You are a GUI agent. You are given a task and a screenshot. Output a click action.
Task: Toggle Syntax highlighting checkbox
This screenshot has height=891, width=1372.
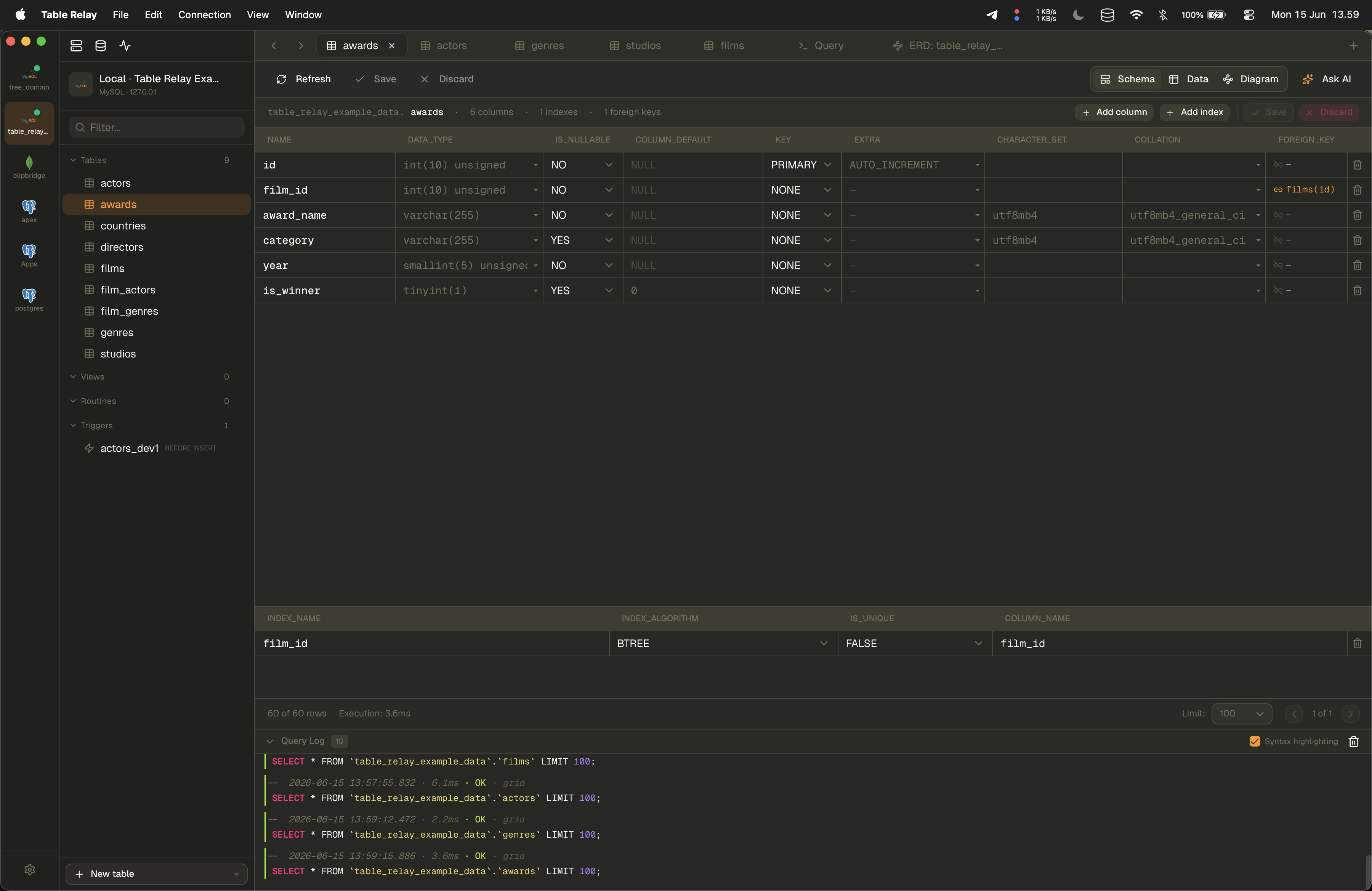click(1254, 741)
